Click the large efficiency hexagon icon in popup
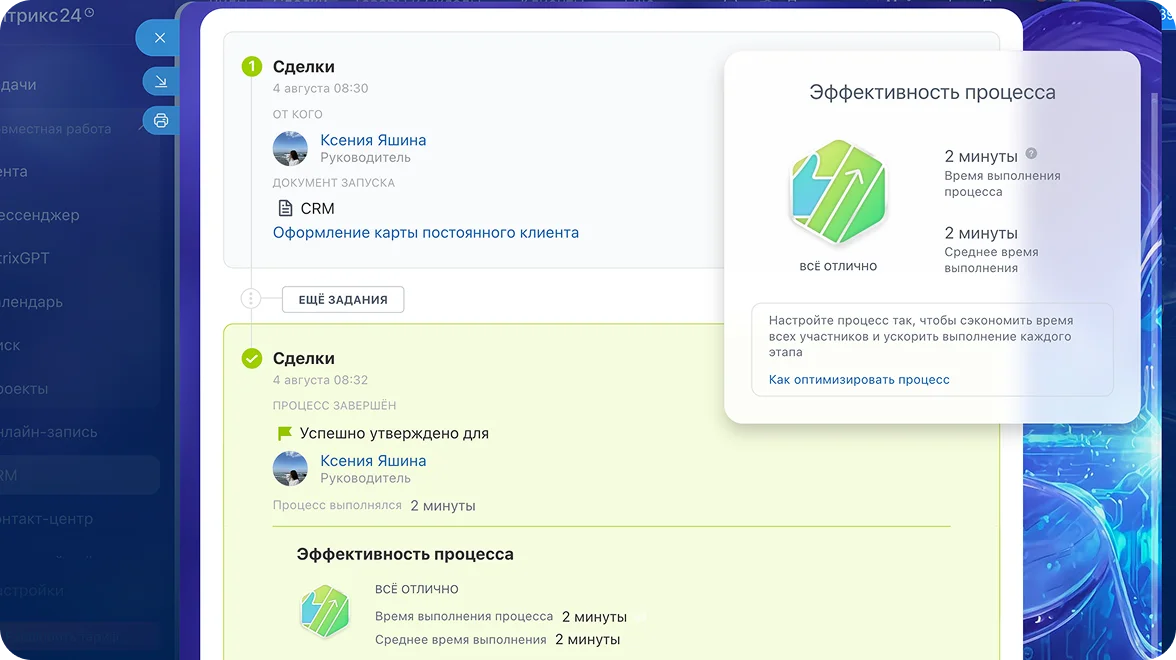The image size is (1176, 660). click(838, 193)
